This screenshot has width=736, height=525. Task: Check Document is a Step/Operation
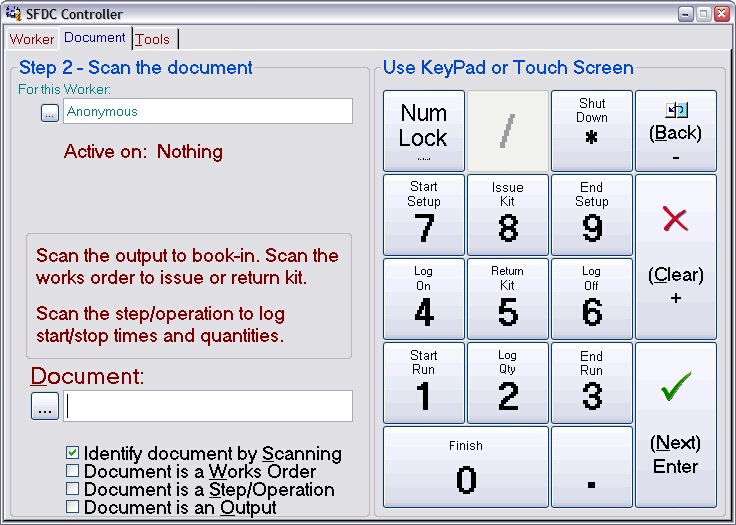click(200, 489)
